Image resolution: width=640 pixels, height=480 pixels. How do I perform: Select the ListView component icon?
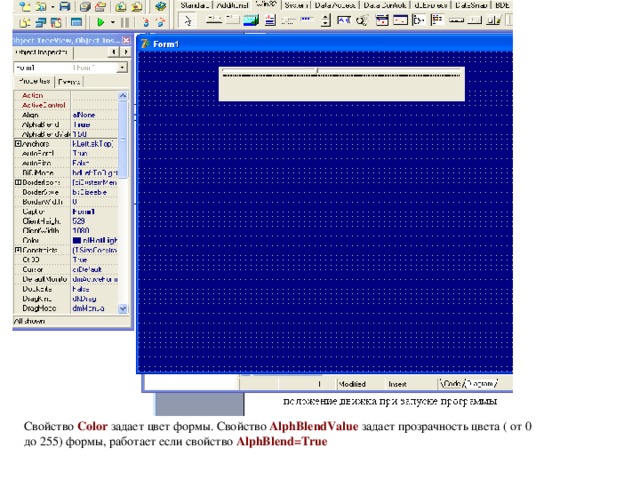437,20
